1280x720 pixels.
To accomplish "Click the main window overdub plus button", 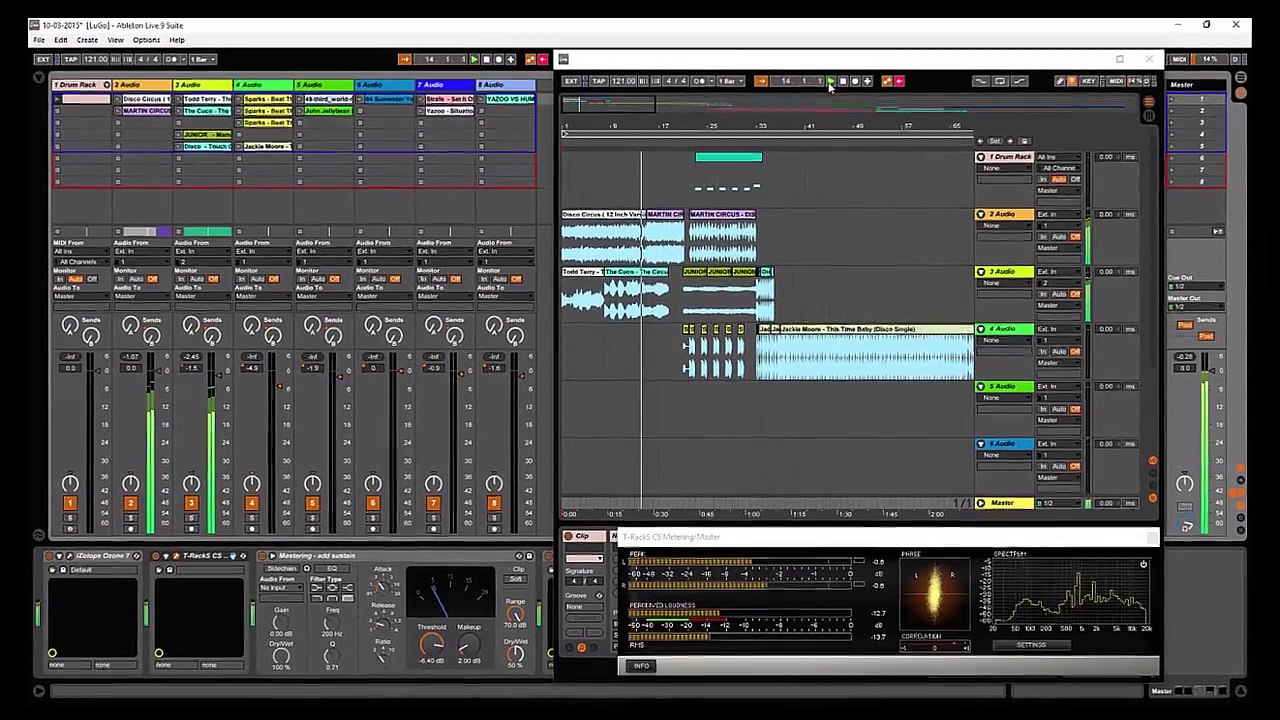I will pyautogui.click(x=511, y=60).
